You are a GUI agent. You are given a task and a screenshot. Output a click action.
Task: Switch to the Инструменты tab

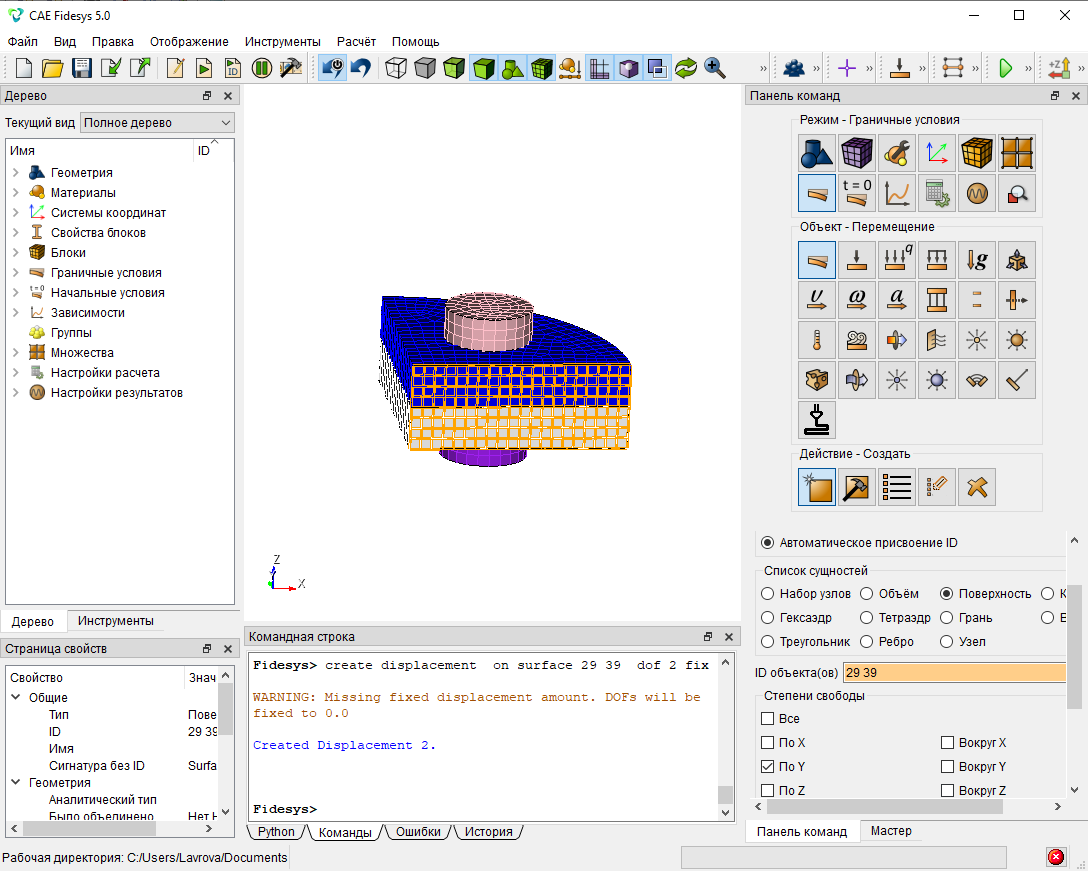click(115, 620)
